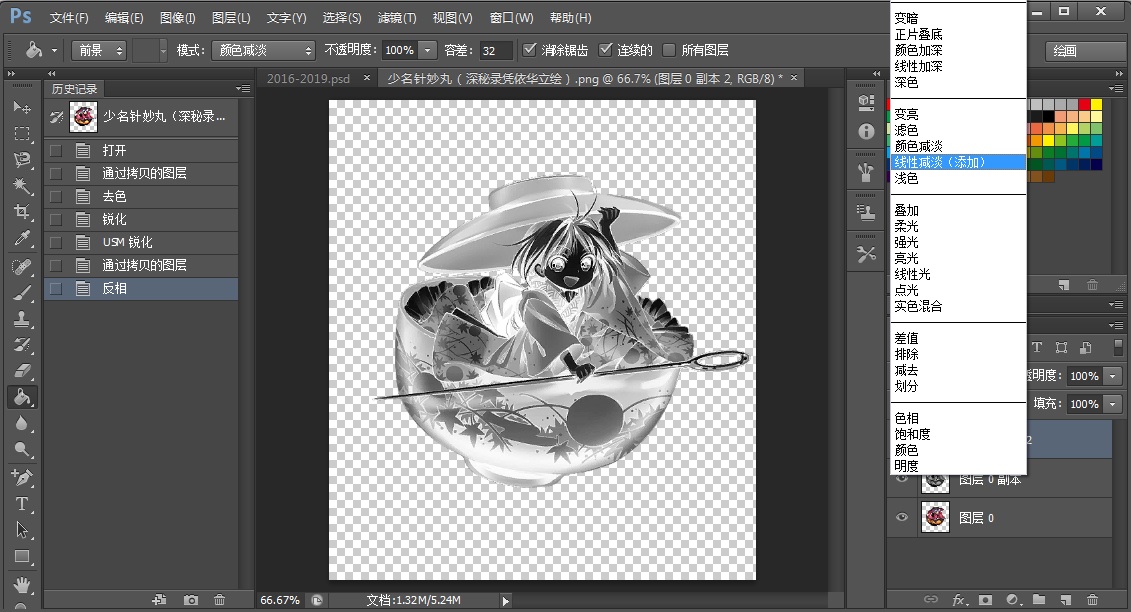1131x612 pixels.
Task: Set history brush source on 去色 state
Action: pos(56,196)
